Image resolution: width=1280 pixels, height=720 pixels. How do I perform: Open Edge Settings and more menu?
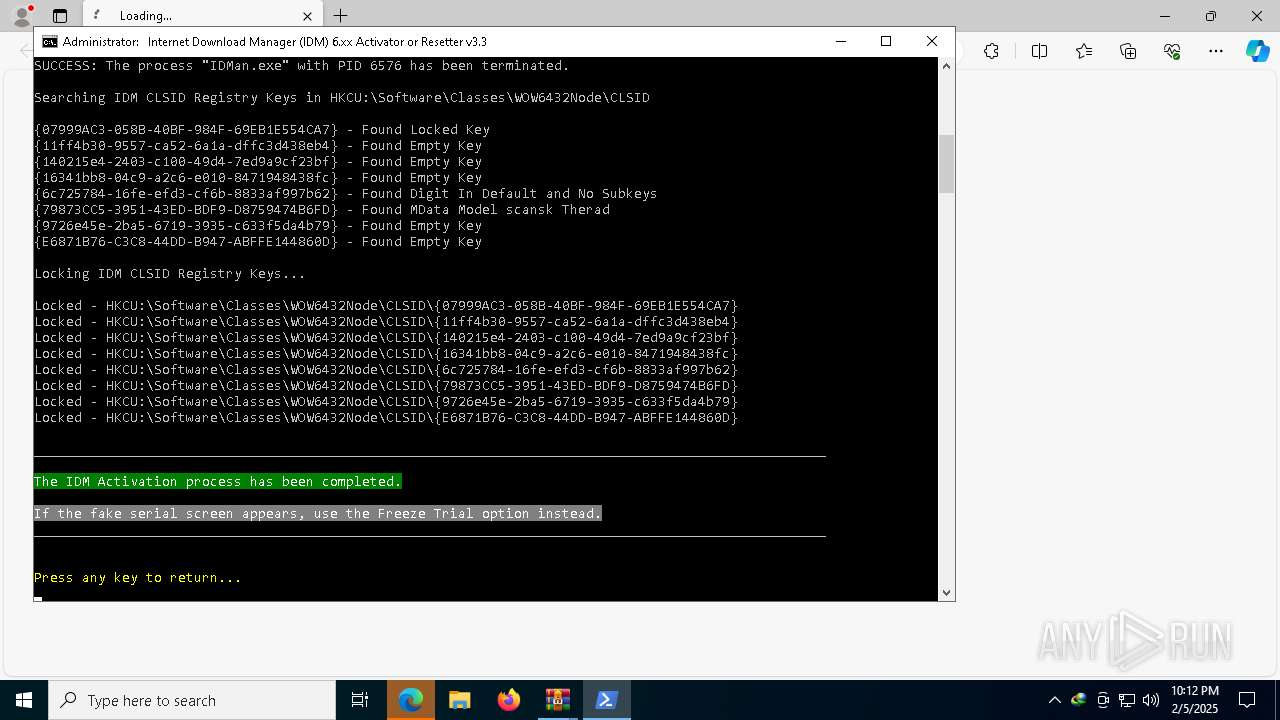click(x=1216, y=51)
